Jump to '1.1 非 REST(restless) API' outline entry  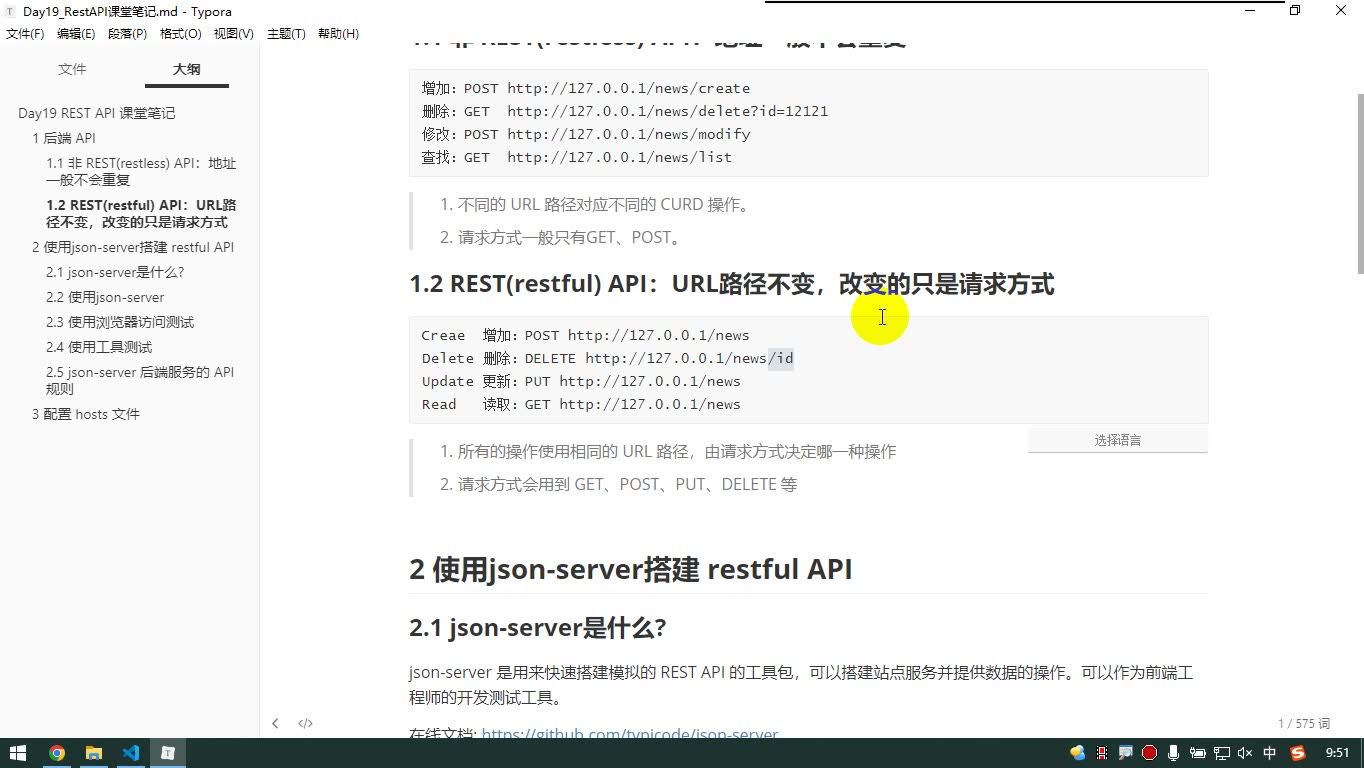click(141, 171)
